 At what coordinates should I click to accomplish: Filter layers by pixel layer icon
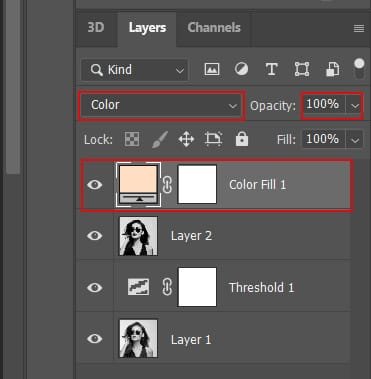212,69
